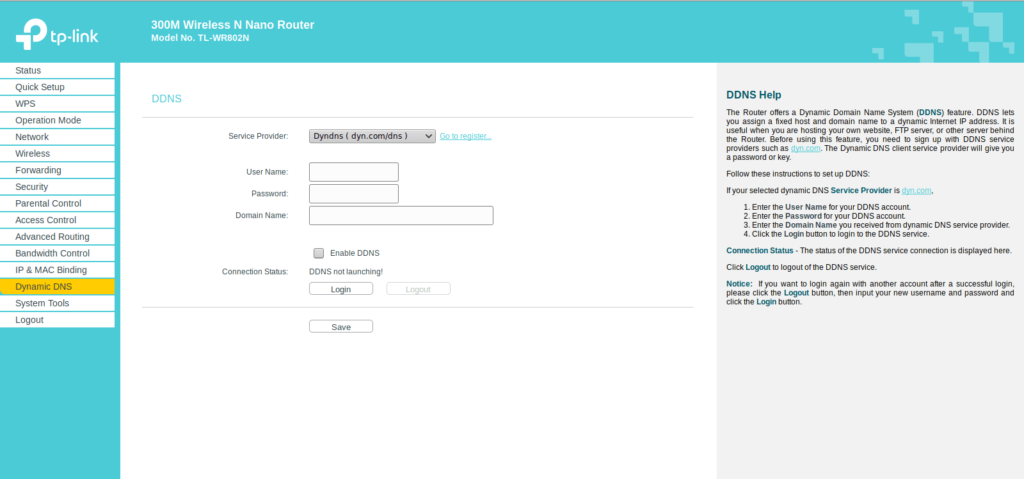Enable the DDNS checkbox
The height and width of the screenshot is (479, 1024).
click(x=319, y=253)
